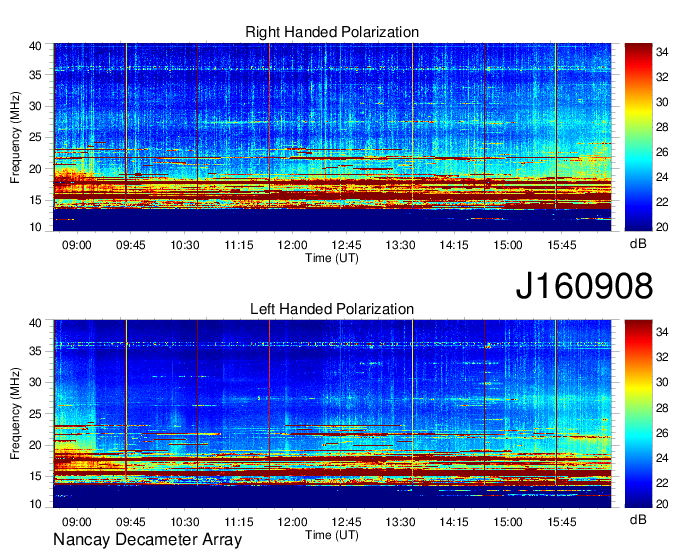This screenshot has height=552, width=680.
Task: Click the 11:15 time tick of the right-handed plot
Action: tap(239, 245)
